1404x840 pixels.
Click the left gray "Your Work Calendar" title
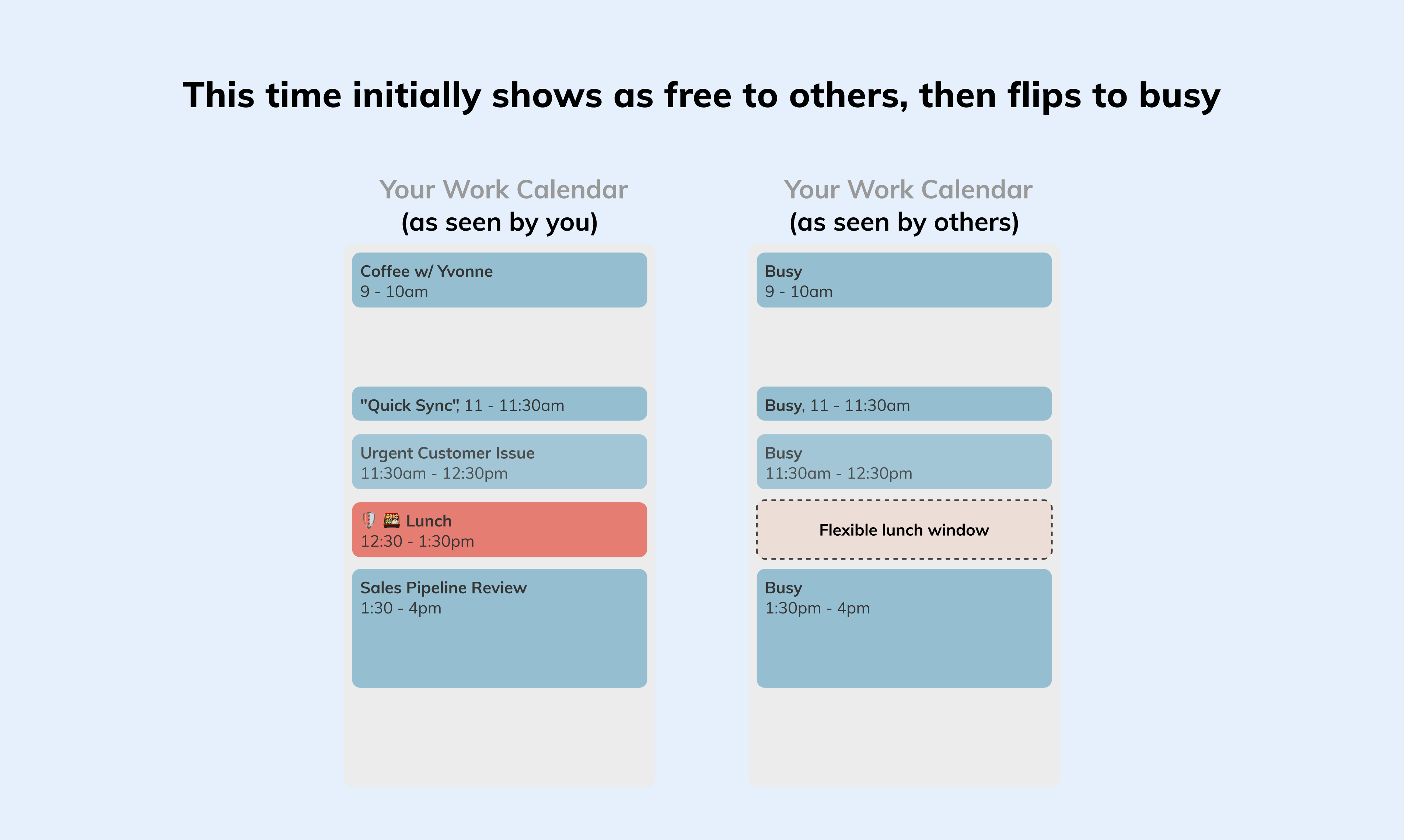[x=503, y=190]
